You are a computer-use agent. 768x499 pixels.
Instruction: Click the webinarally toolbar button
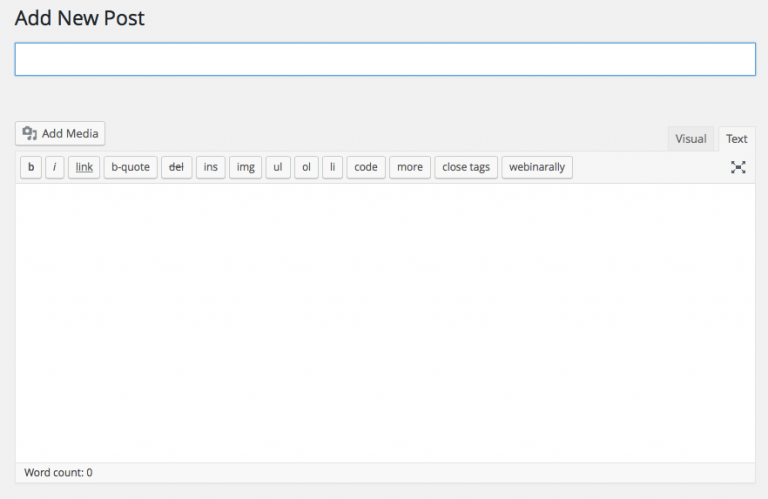(x=537, y=167)
